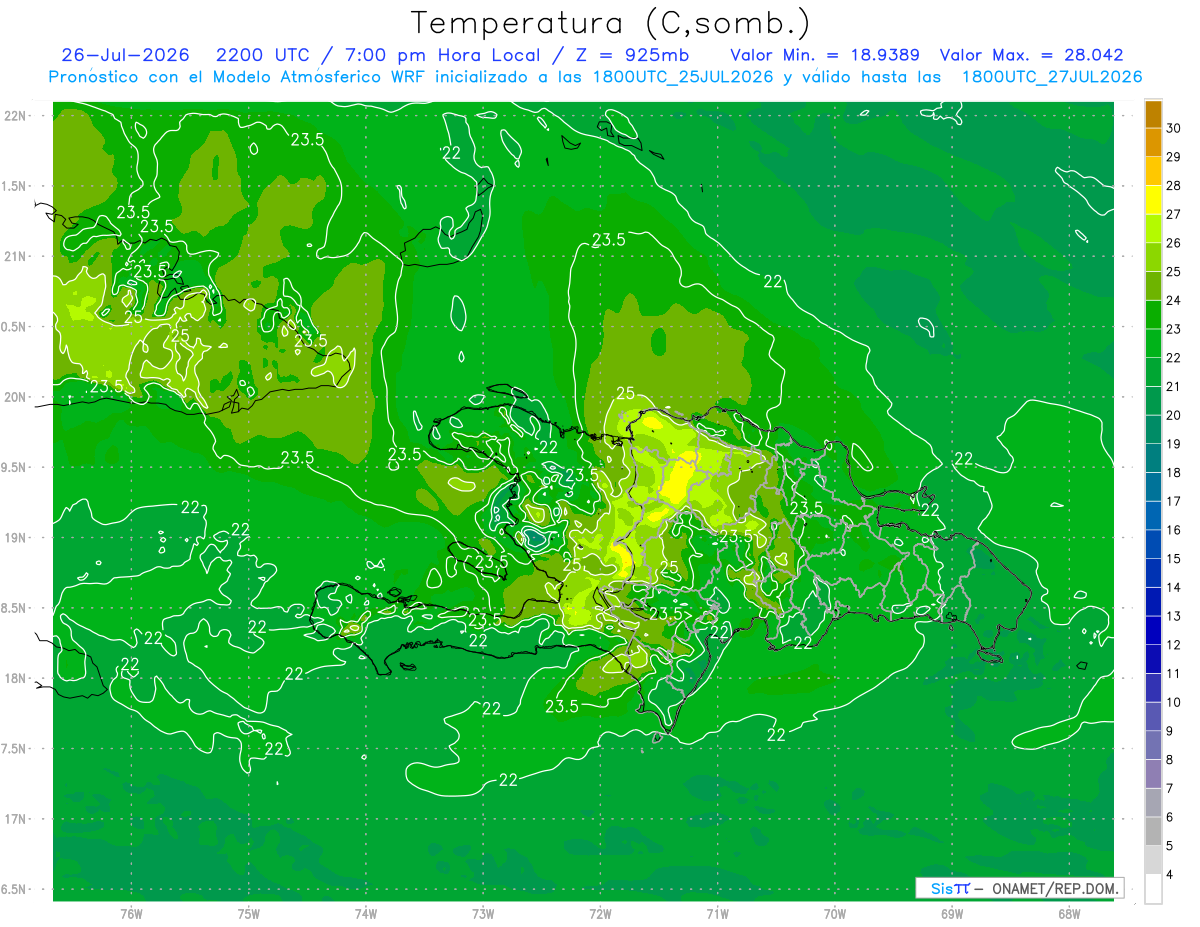Click the legend label "30"
This screenshot has width=1200, height=927.
coord(1173,128)
